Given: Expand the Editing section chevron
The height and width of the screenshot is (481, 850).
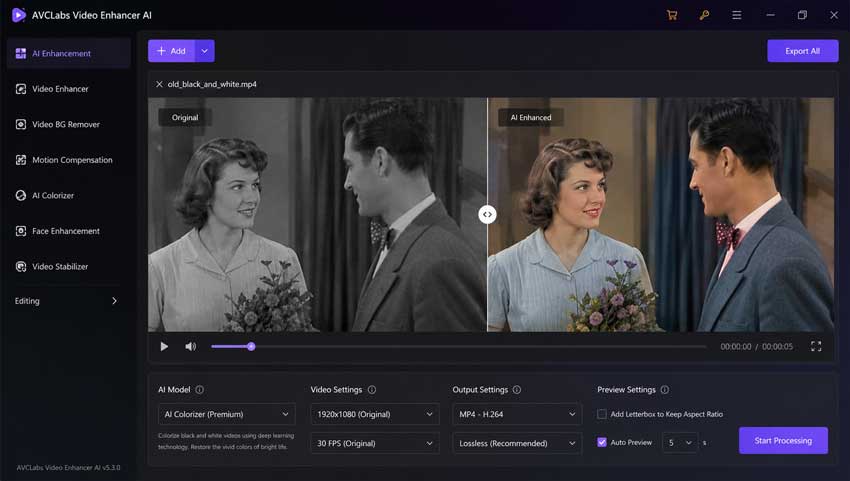Looking at the screenshot, I should click(114, 301).
